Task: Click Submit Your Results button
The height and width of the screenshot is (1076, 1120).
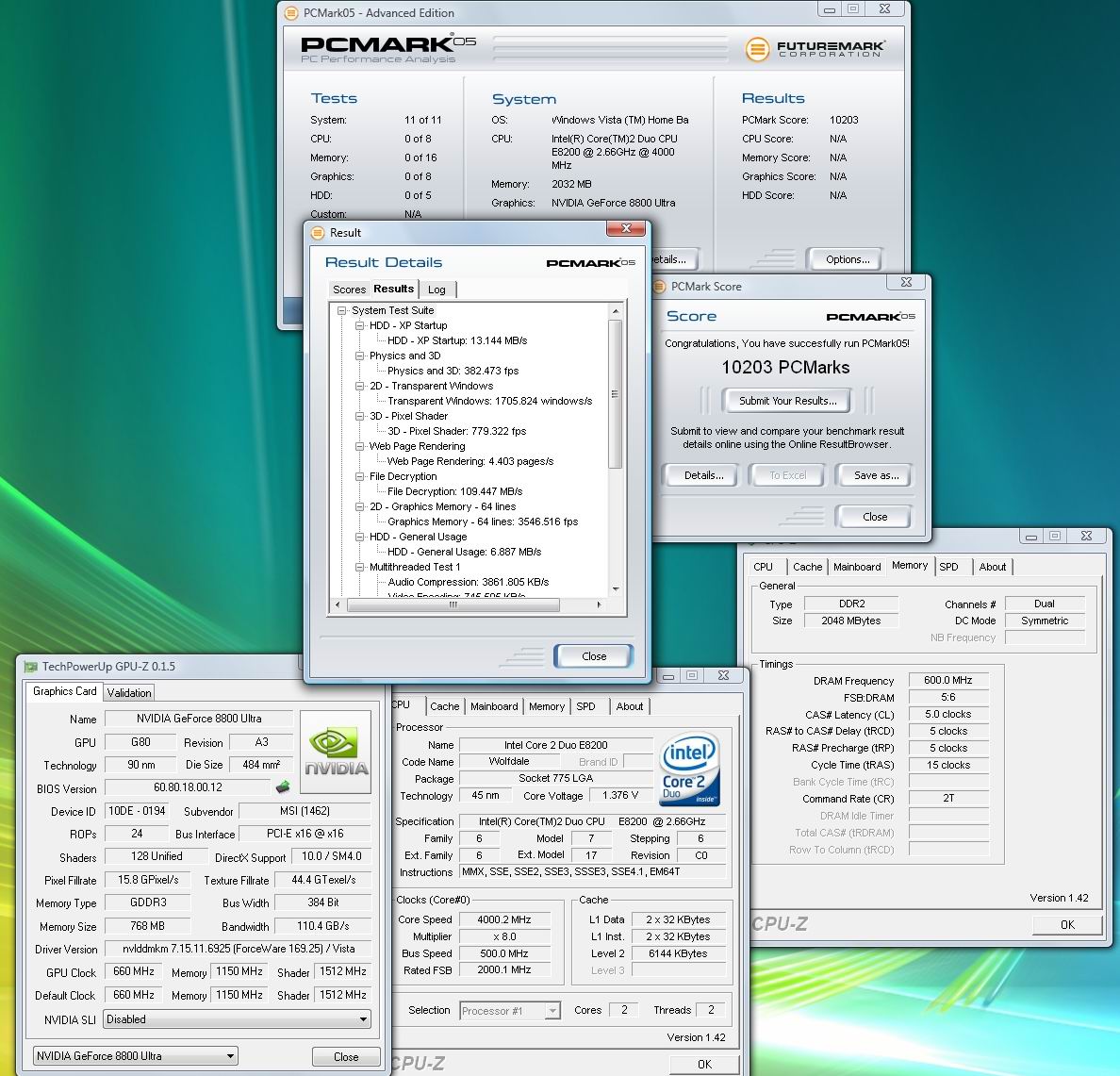Action: [787, 401]
